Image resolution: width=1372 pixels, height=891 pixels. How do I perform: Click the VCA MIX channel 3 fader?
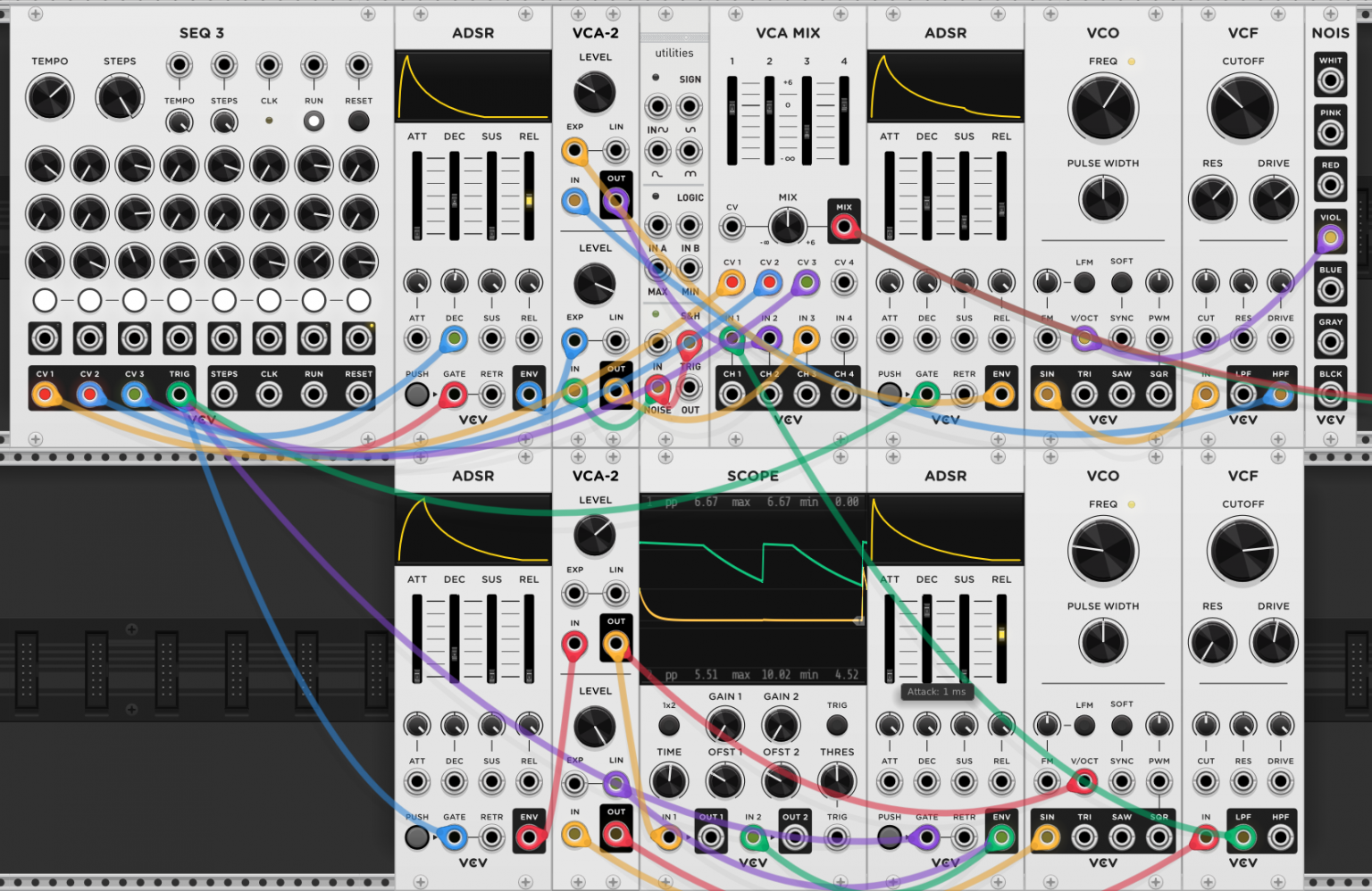point(807,121)
